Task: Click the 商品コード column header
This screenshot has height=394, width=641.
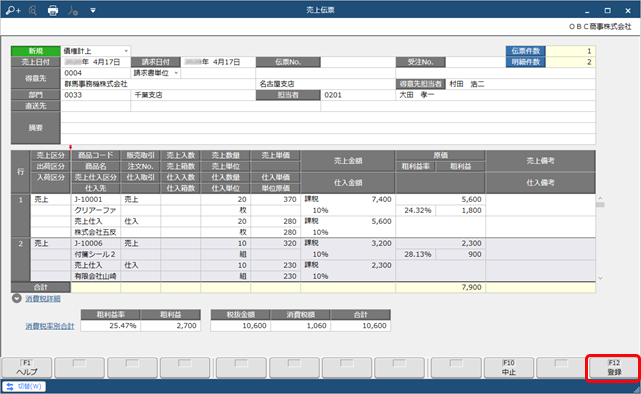Action: coord(96,155)
